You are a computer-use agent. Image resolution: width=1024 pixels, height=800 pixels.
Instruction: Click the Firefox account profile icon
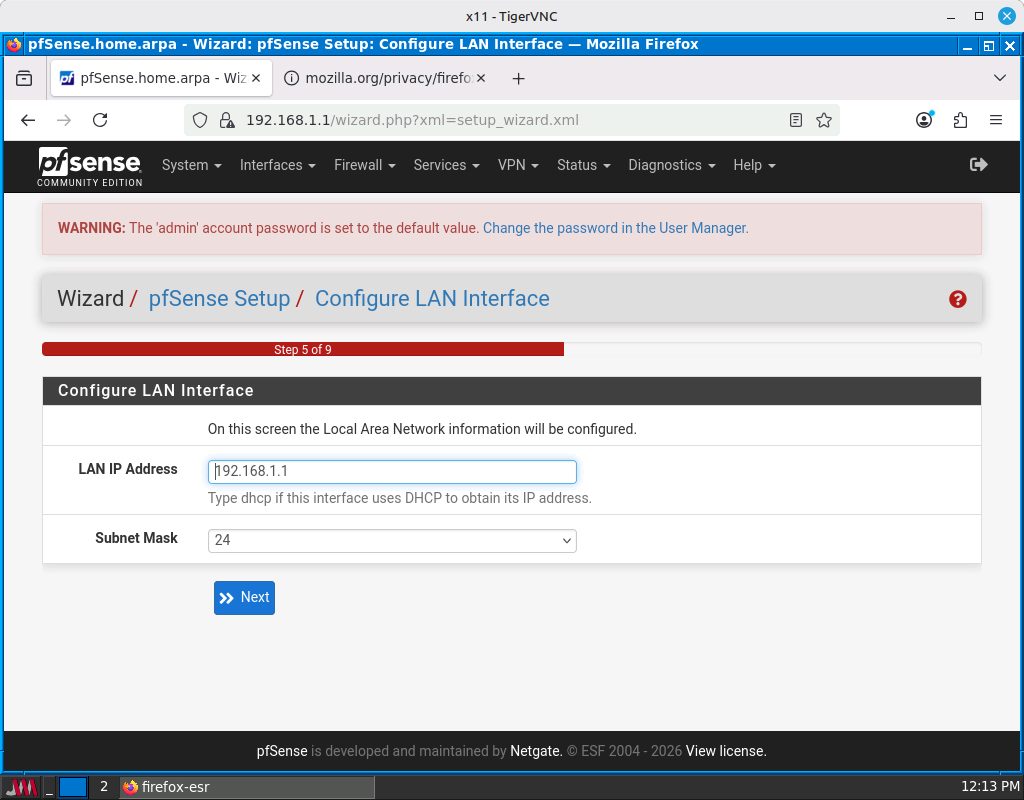click(924, 120)
